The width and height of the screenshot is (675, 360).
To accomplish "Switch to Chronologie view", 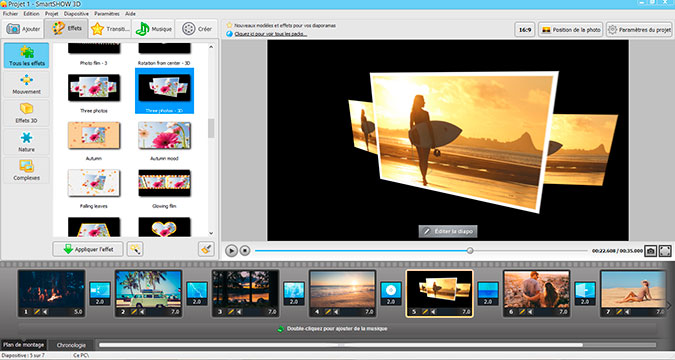I will point(71,345).
